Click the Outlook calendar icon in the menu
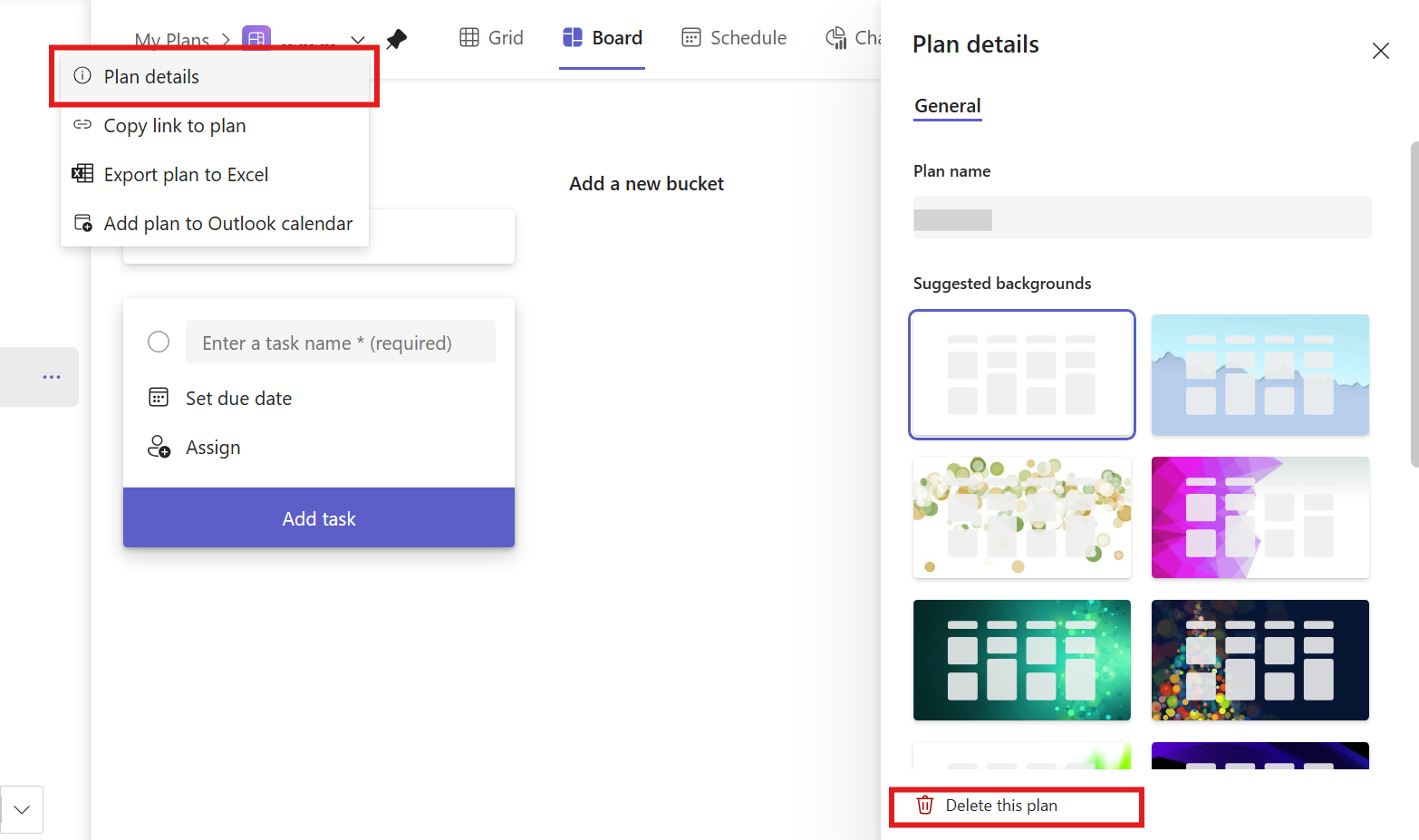The image size is (1419, 840). tap(82, 223)
